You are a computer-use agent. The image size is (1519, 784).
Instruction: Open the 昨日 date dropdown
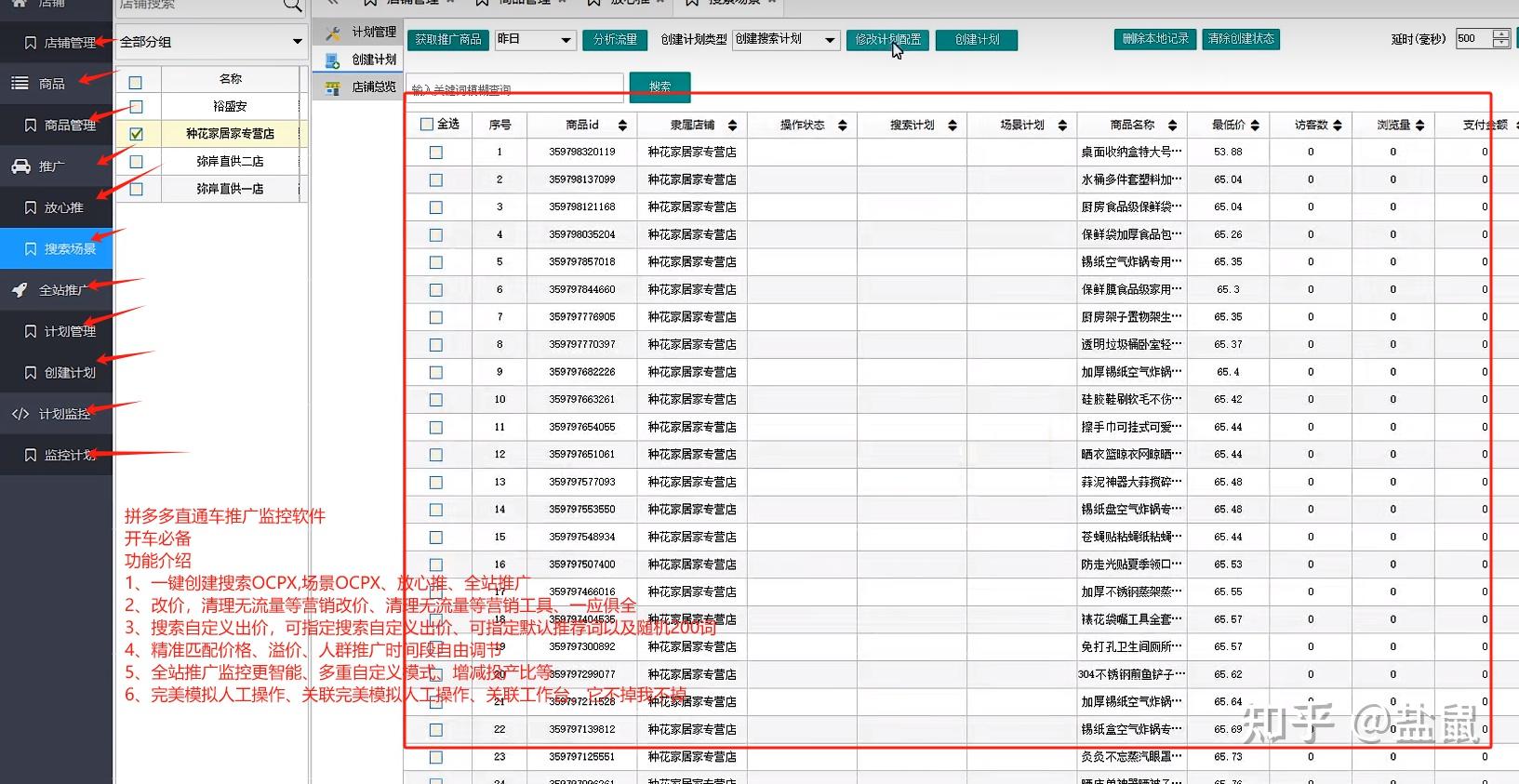[536, 40]
